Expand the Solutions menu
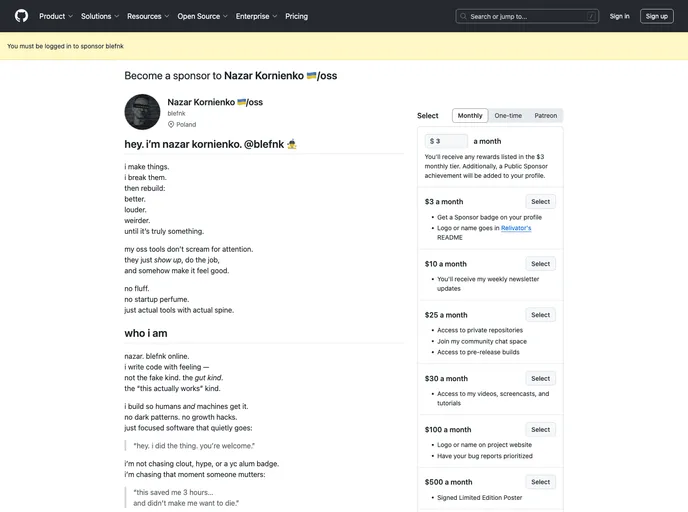688x512 pixels. (x=100, y=16)
